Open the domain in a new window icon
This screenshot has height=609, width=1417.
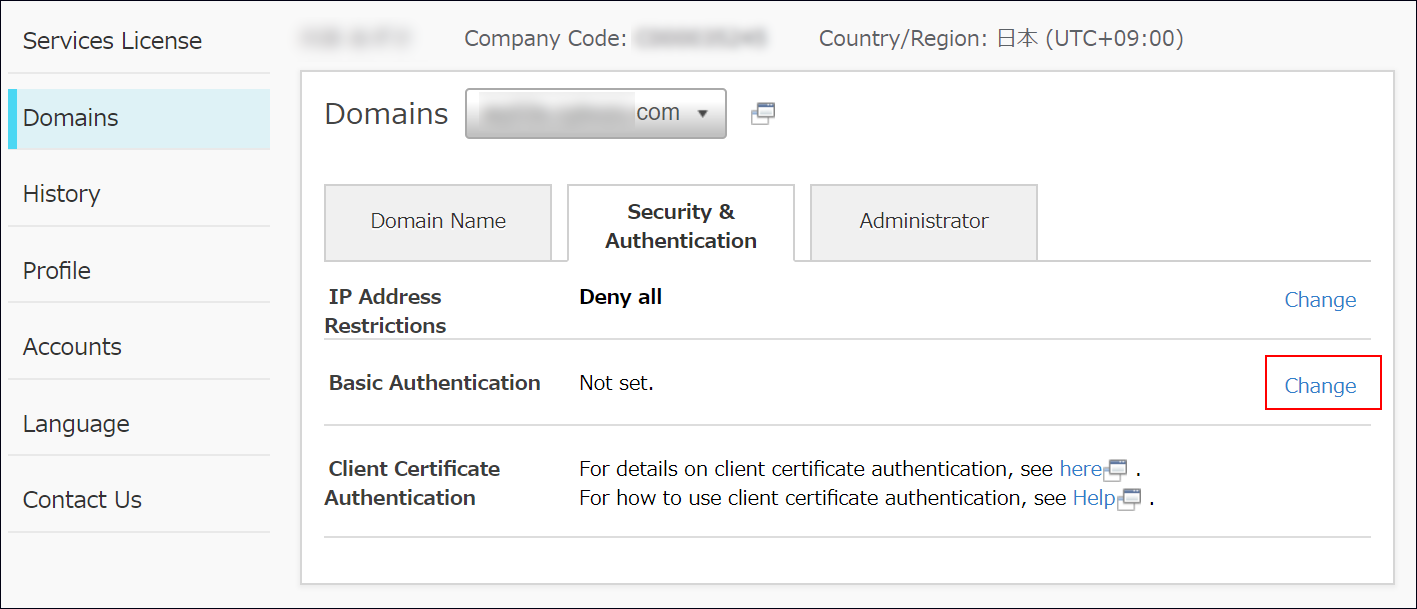763,113
